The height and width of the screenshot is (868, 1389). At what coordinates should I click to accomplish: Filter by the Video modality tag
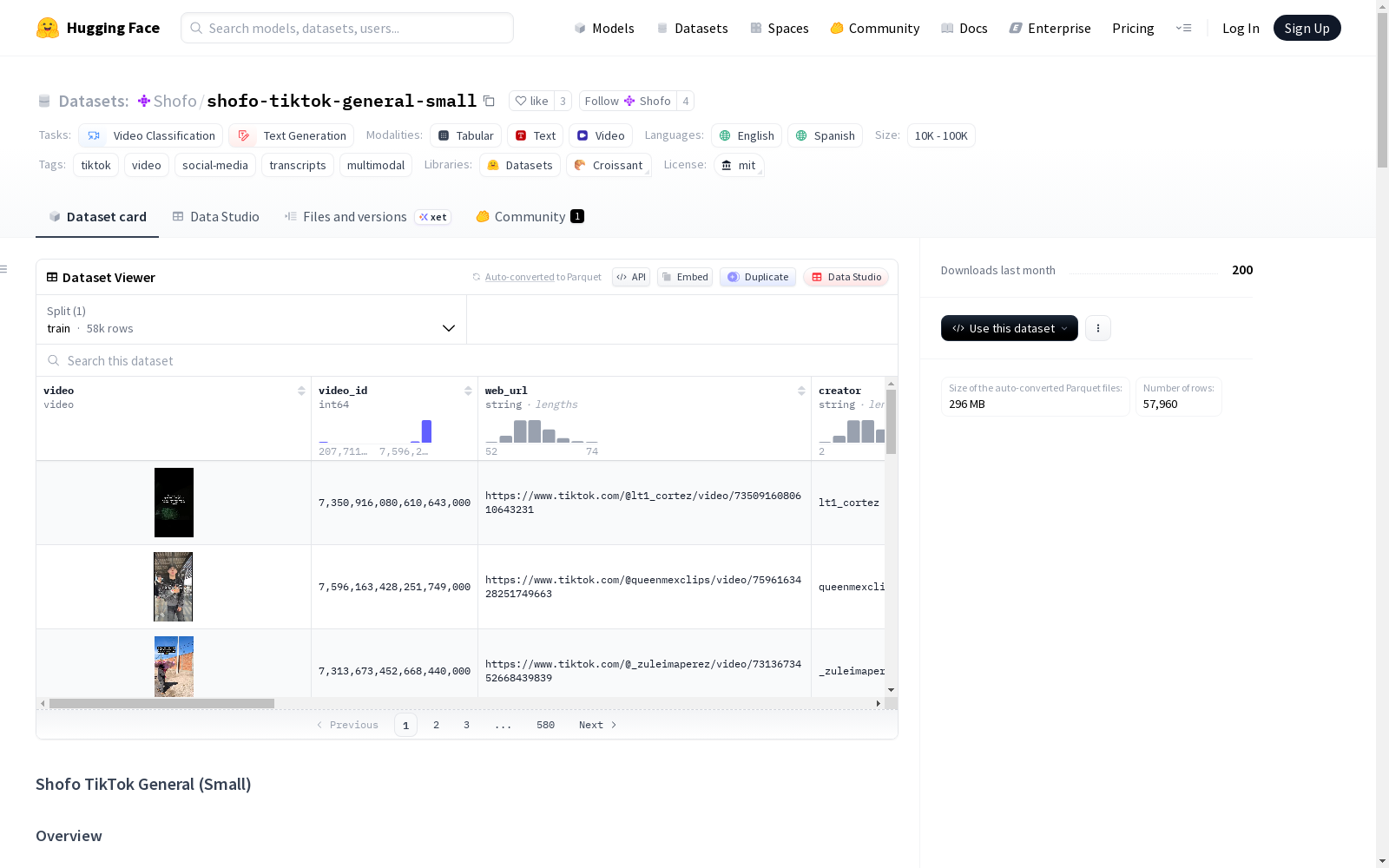tap(601, 135)
